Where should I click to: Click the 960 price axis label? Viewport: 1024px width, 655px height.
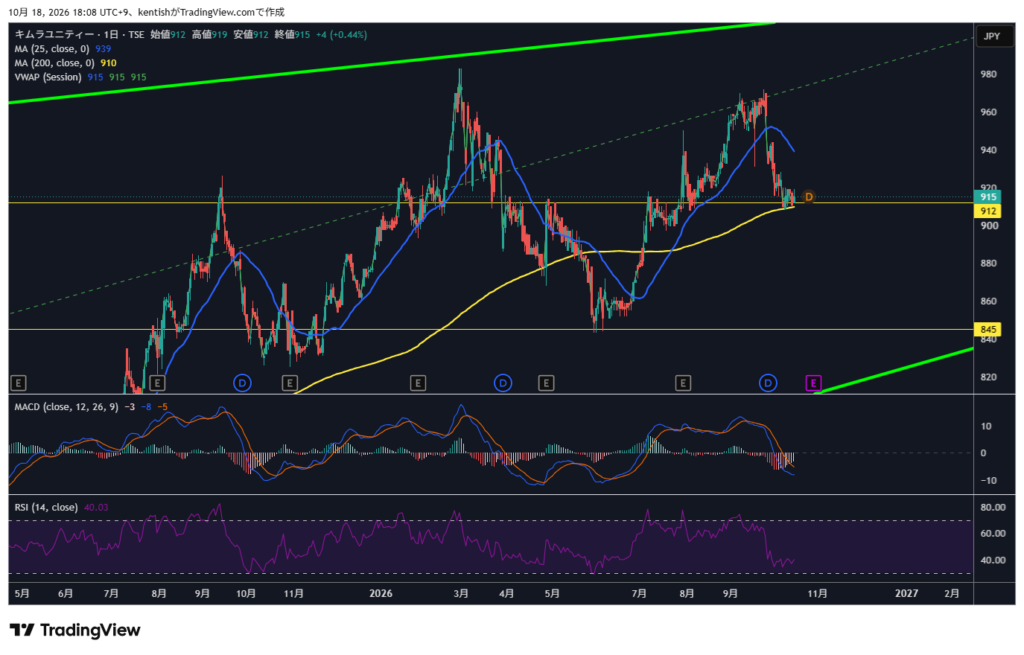(988, 112)
